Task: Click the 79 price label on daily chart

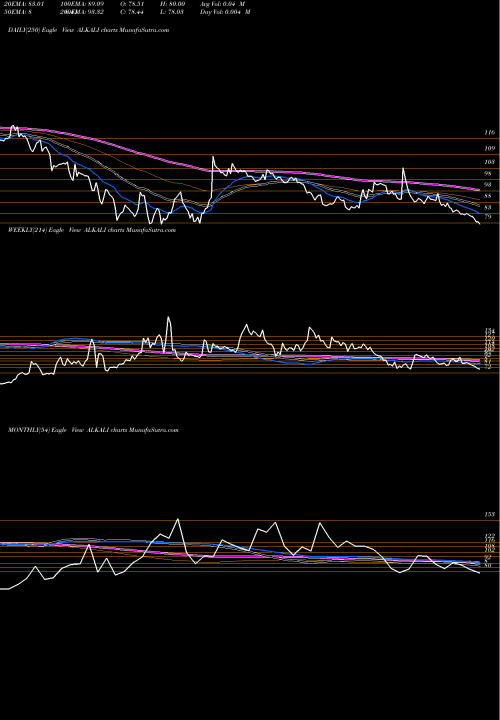Action: pyautogui.click(x=489, y=217)
